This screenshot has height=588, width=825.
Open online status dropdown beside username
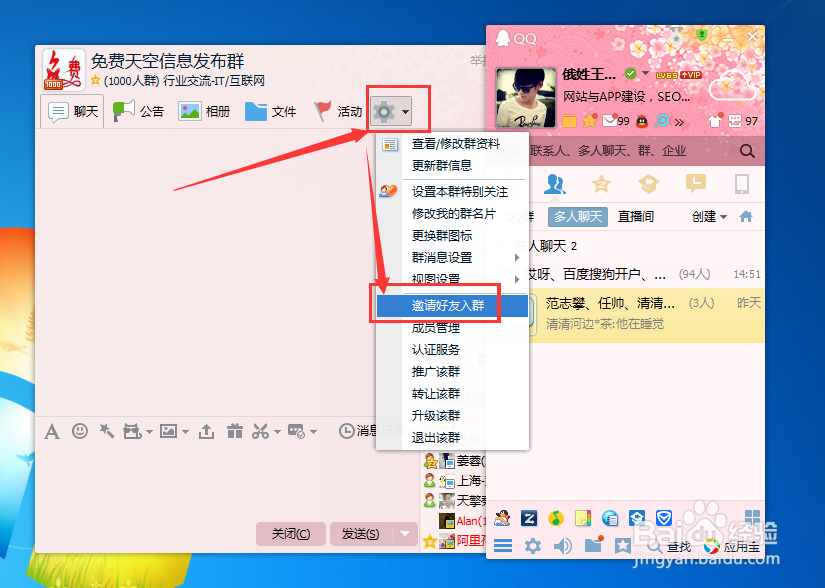click(645, 74)
